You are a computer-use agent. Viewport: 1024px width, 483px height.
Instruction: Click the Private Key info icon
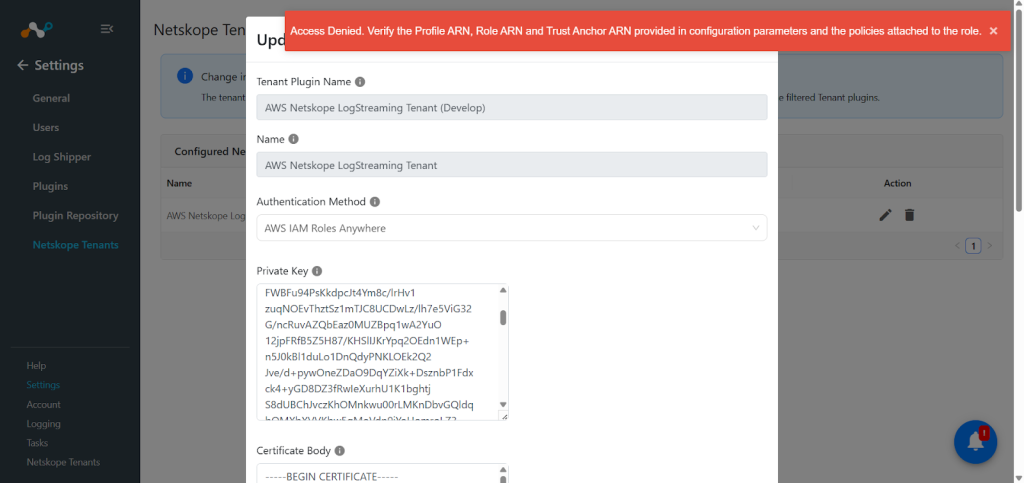point(317,271)
